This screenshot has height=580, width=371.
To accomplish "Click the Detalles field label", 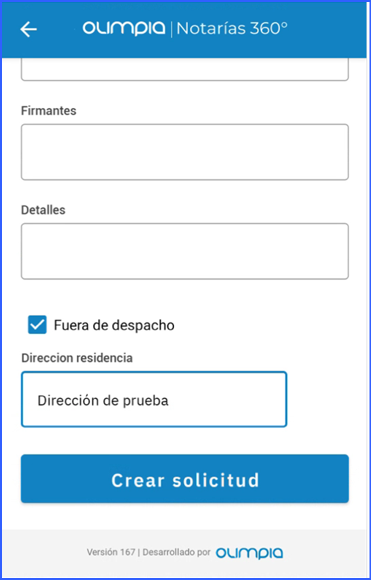I will pos(43,210).
